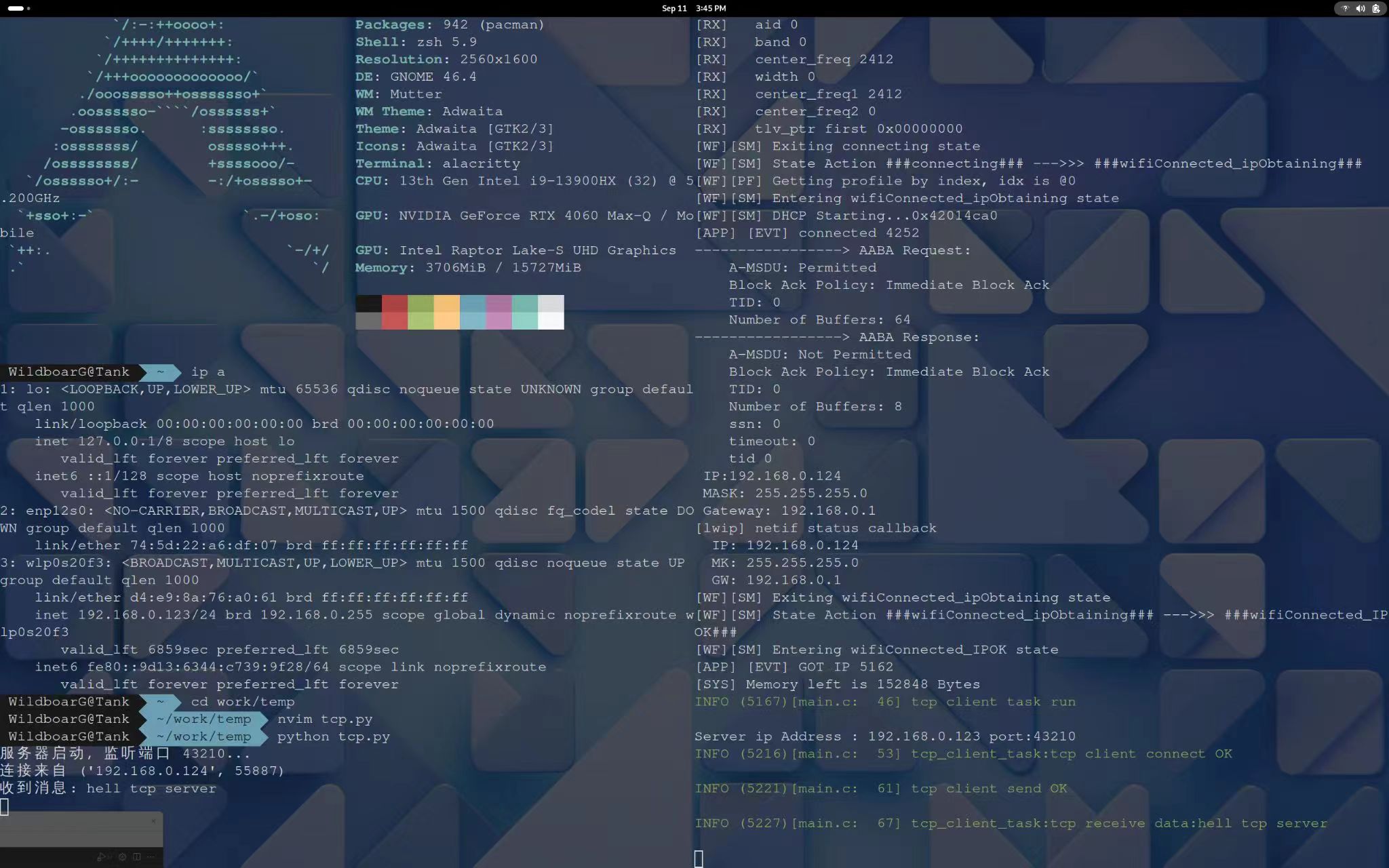Screen dimensions: 1389x868
Task: Click the 'AABA Request:' header line
Action: click(833, 250)
